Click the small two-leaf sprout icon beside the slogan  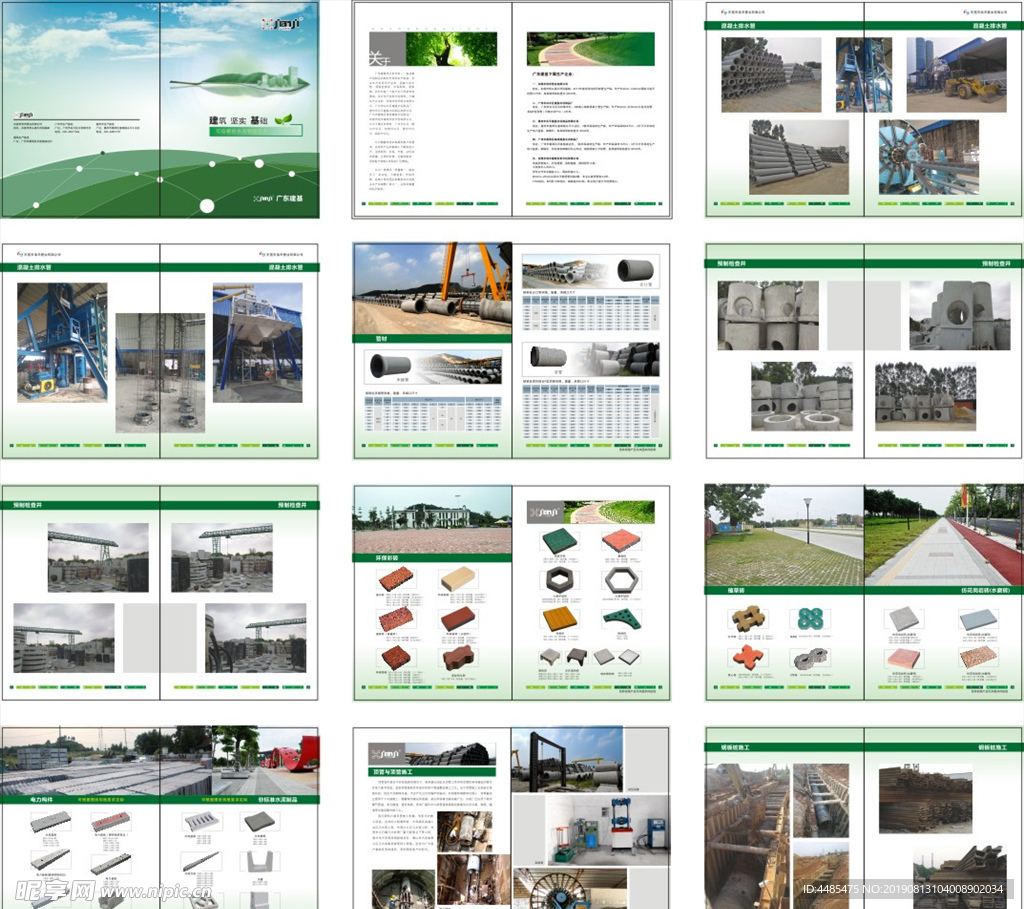[x=284, y=118]
